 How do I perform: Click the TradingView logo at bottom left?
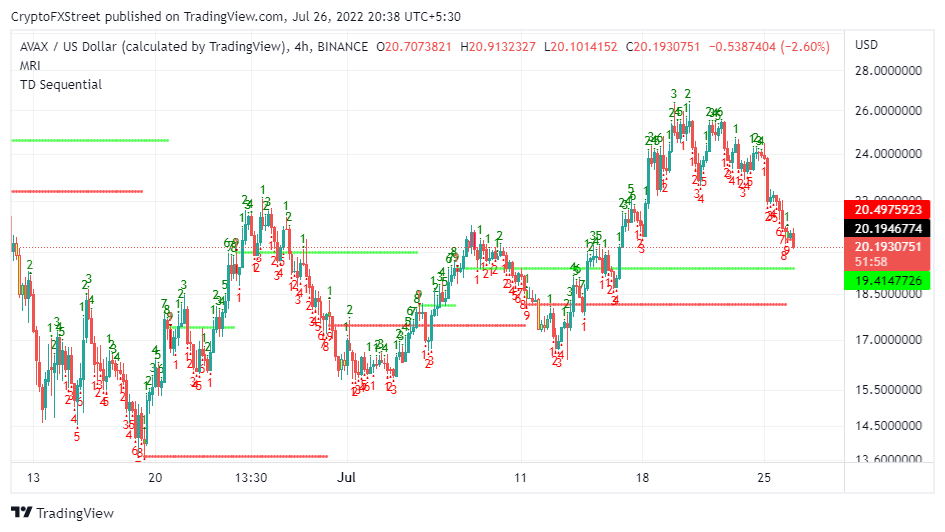coord(62,513)
